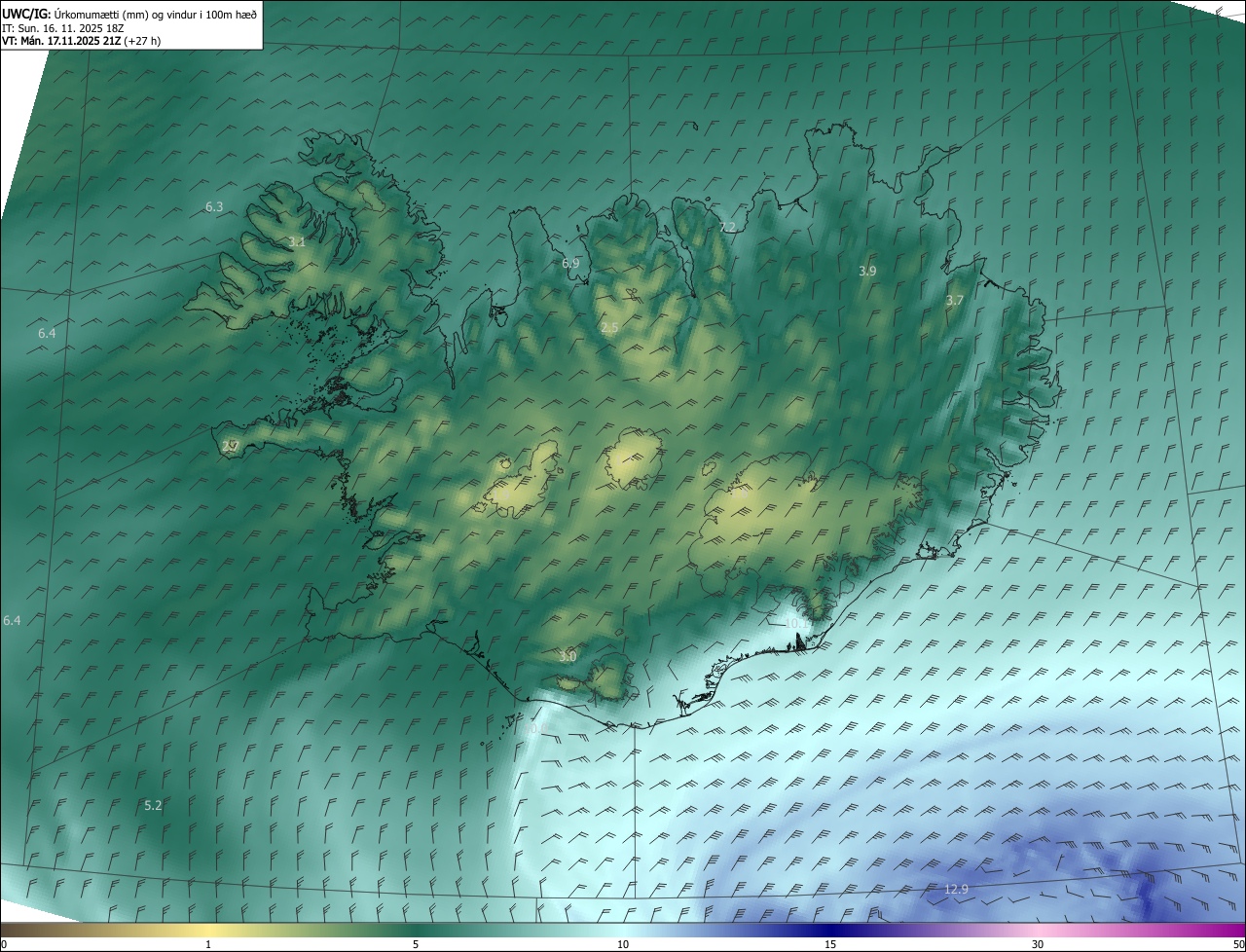Click the 3.9 value label on map
Viewport: 1246px width, 952px height.
[x=867, y=271]
